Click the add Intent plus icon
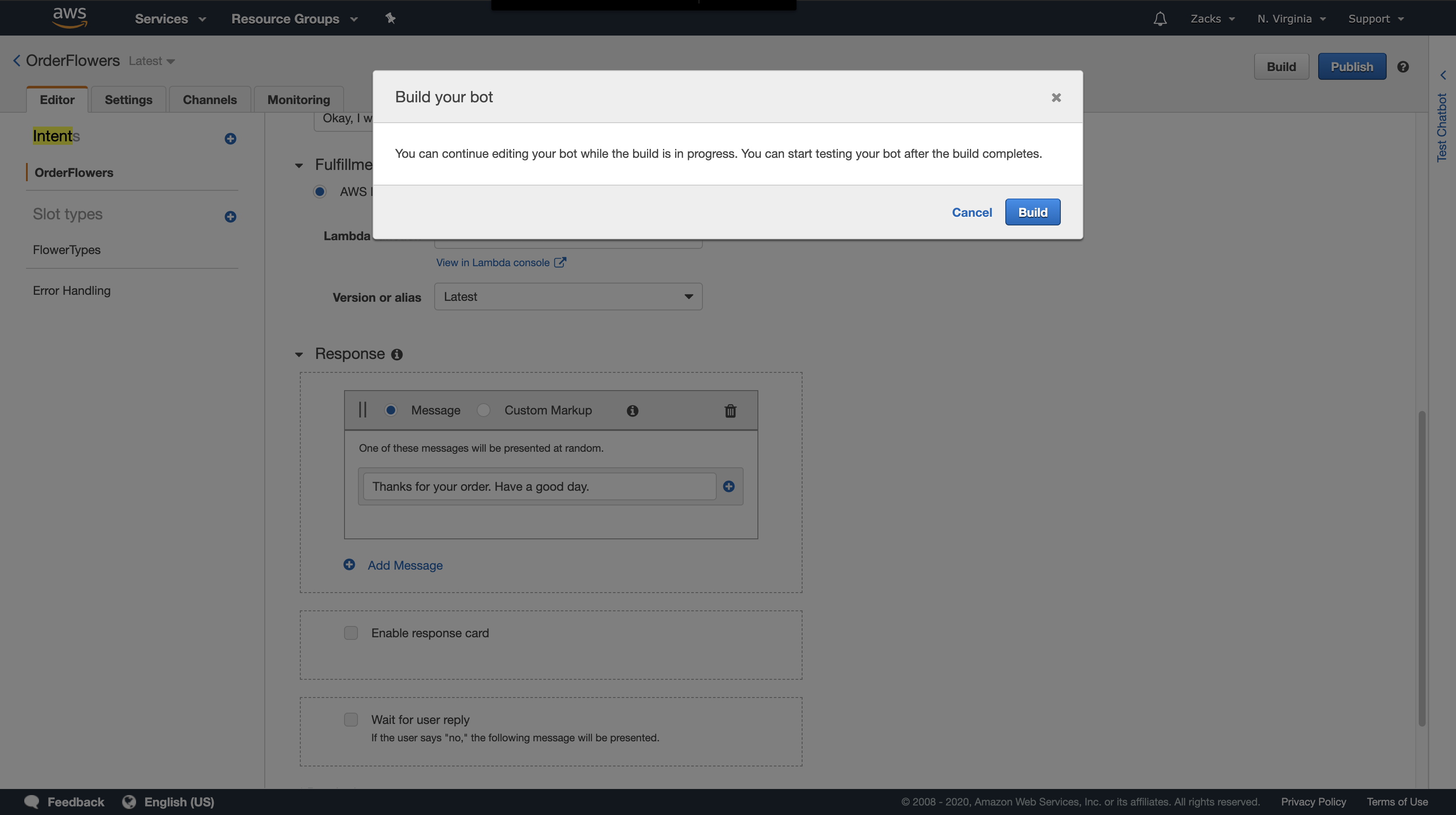This screenshot has width=1456, height=815. tap(230, 139)
